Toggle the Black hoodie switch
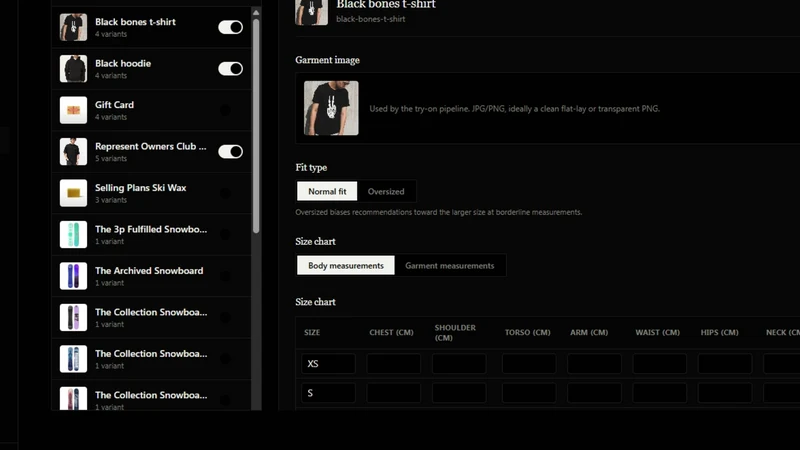 (x=230, y=68)
